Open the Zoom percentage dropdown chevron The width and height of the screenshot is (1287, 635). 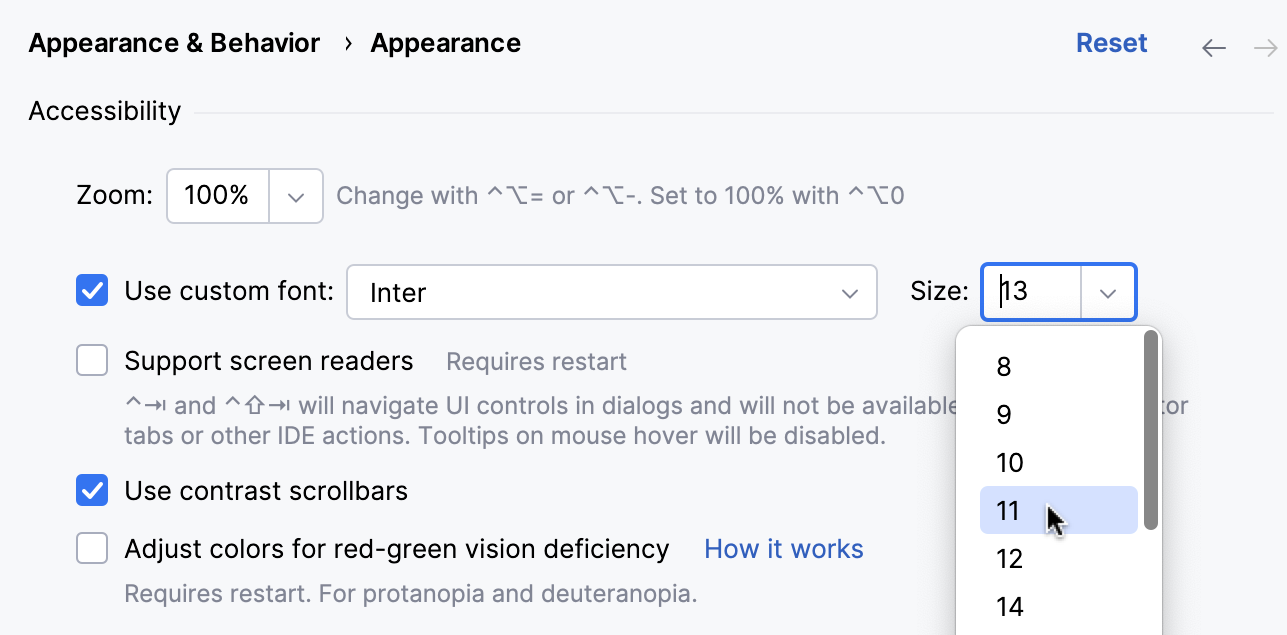(x=296, y=196)
